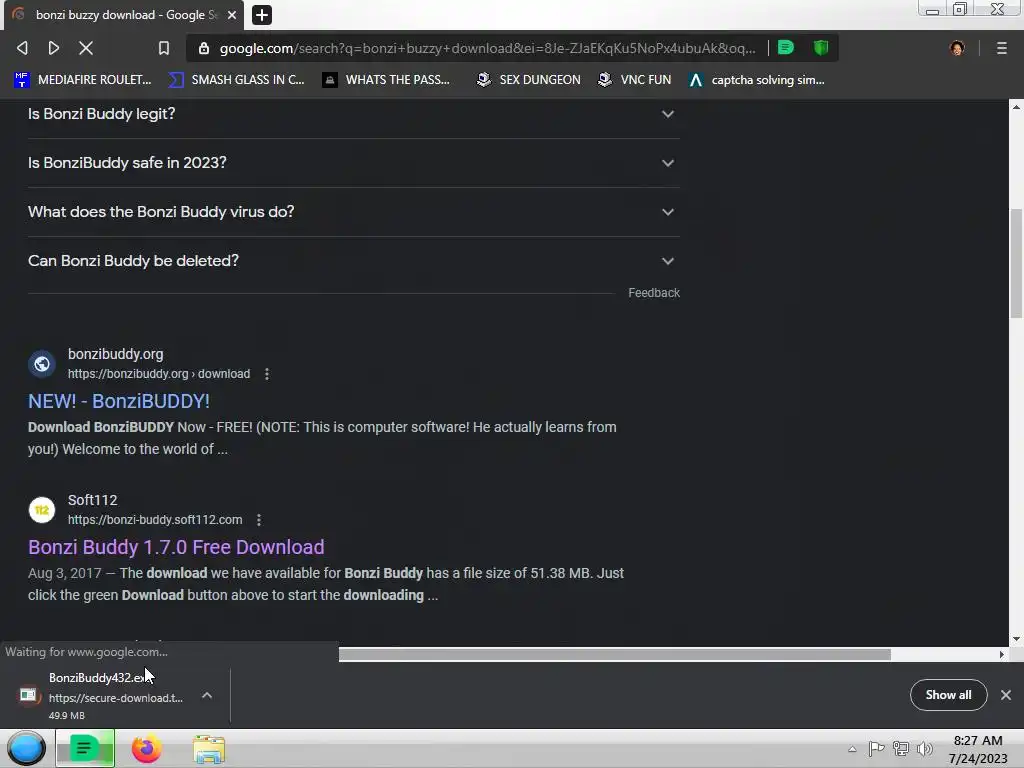Open captcha solving sim... bookmark

point(756,80)
